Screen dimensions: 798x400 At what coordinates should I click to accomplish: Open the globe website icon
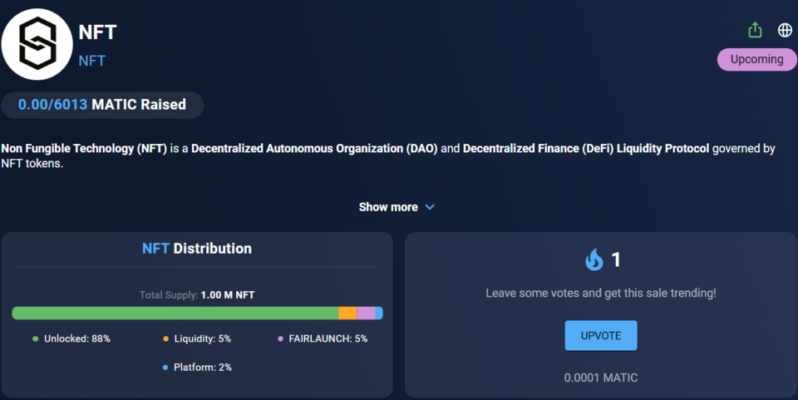(784, 29)
